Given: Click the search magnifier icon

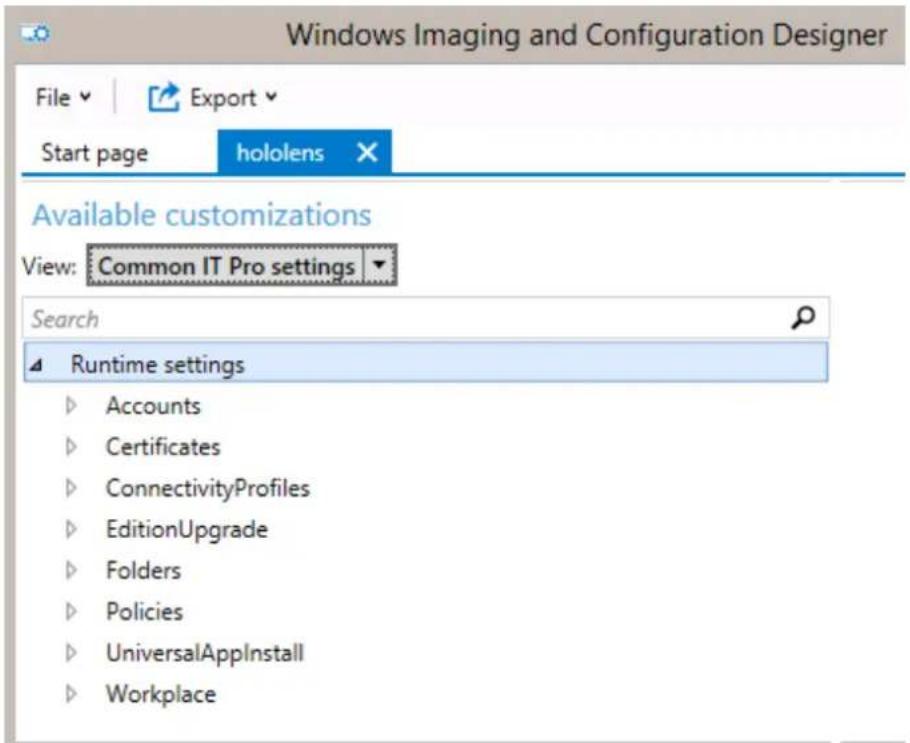Looking at the screenshot, I should coord(803,318).
